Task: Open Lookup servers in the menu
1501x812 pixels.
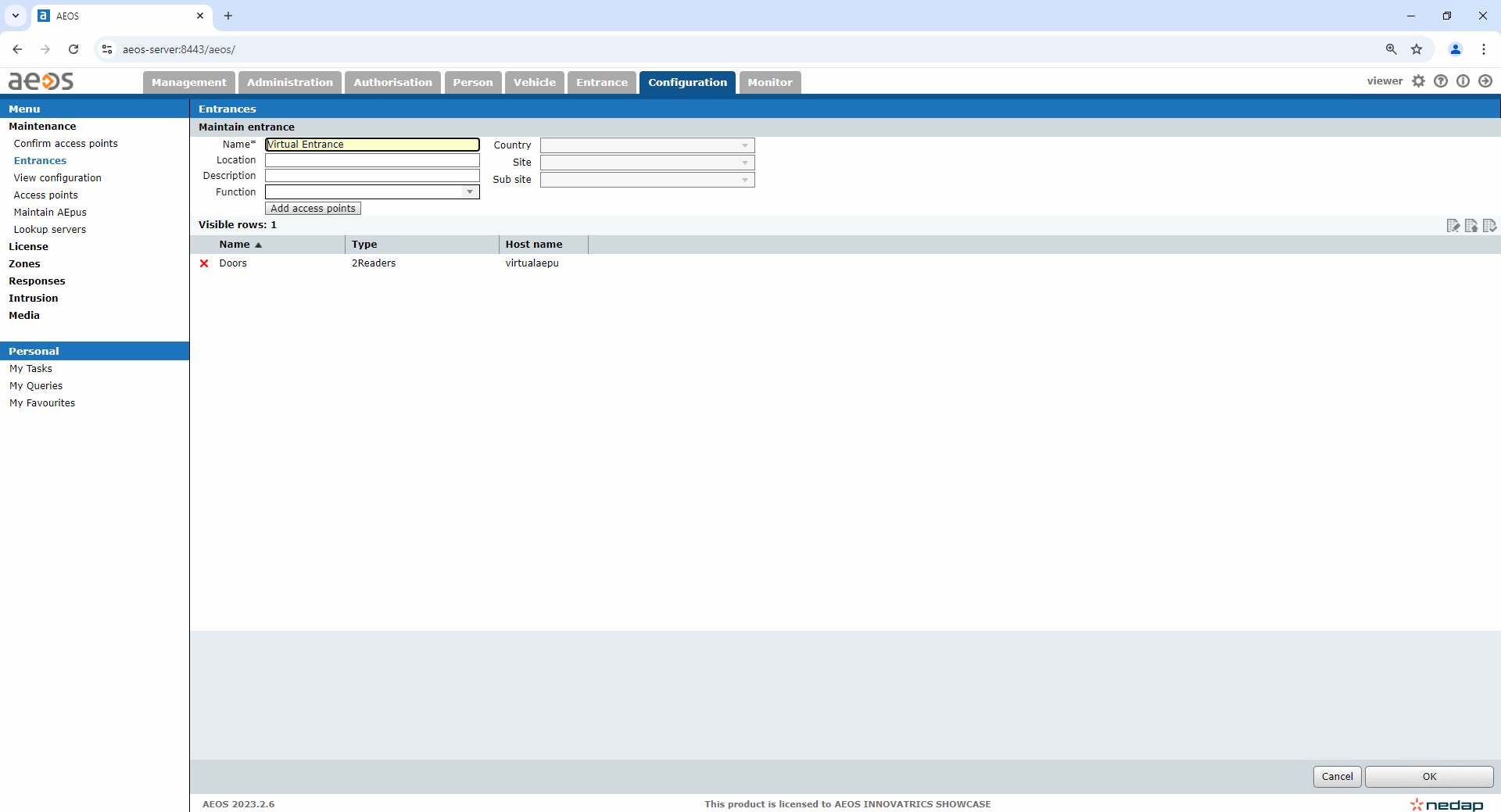Action: [x=50, y=230]
